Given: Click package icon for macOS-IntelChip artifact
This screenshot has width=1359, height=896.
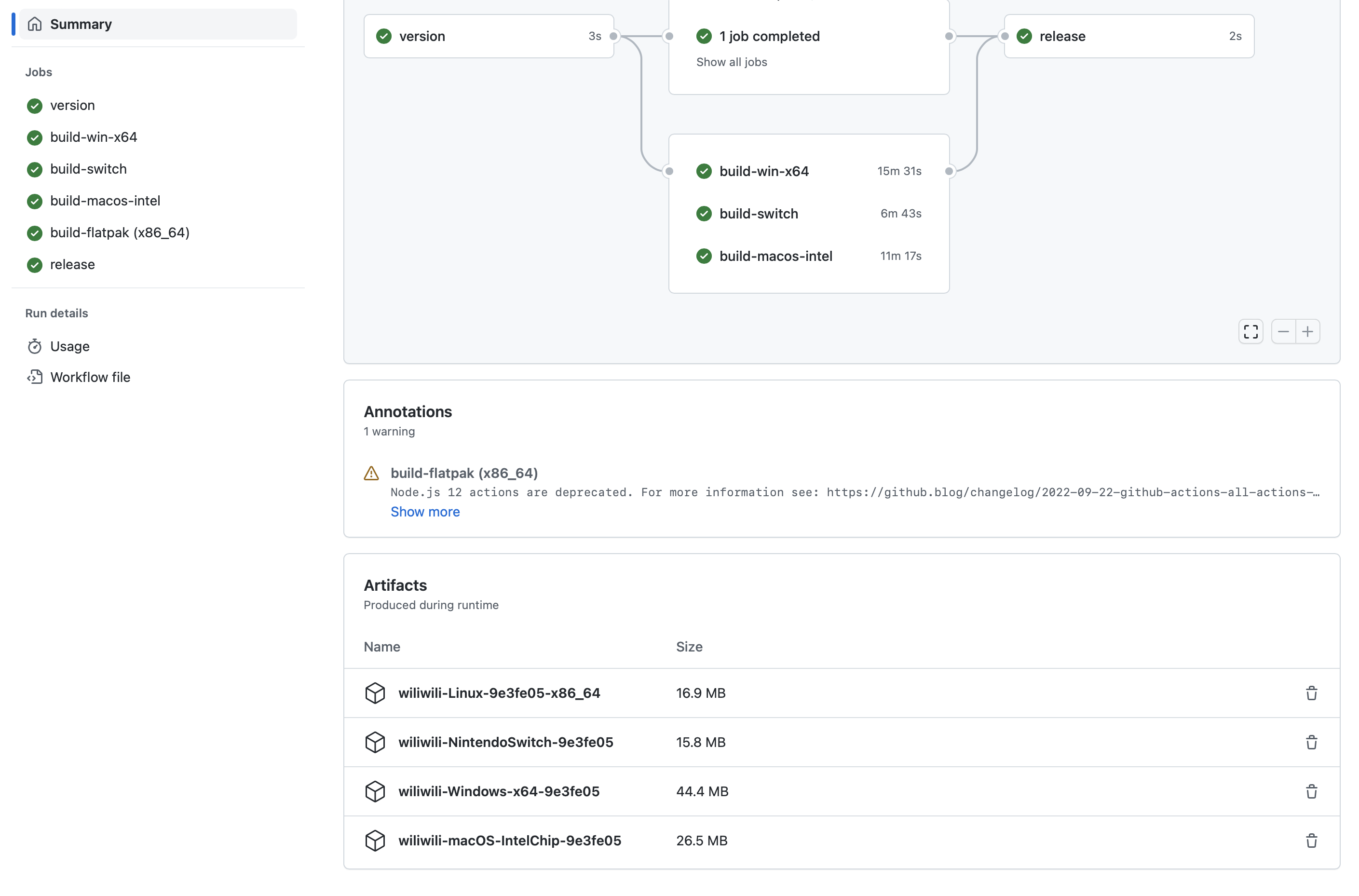Looking at the screenshot, I should [x=376, y=841].
